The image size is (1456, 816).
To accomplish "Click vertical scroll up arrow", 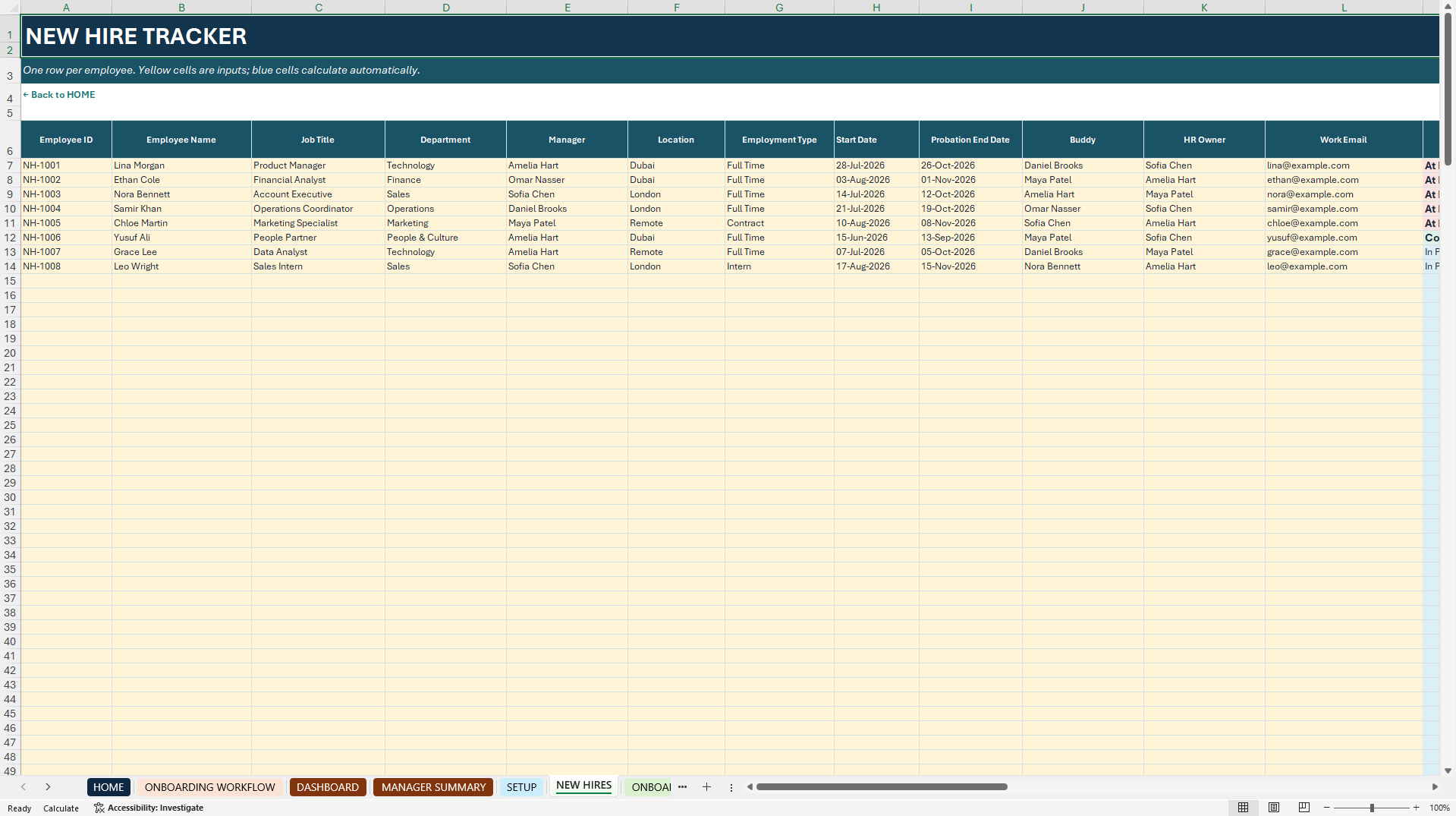I will pyautogui.click(x=1448, y=6).
